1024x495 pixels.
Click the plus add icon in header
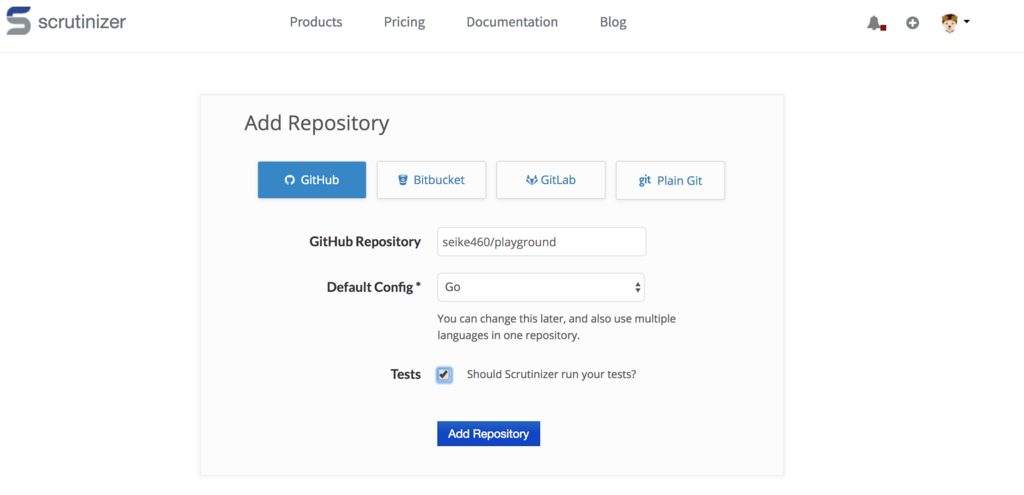(912, 23)
